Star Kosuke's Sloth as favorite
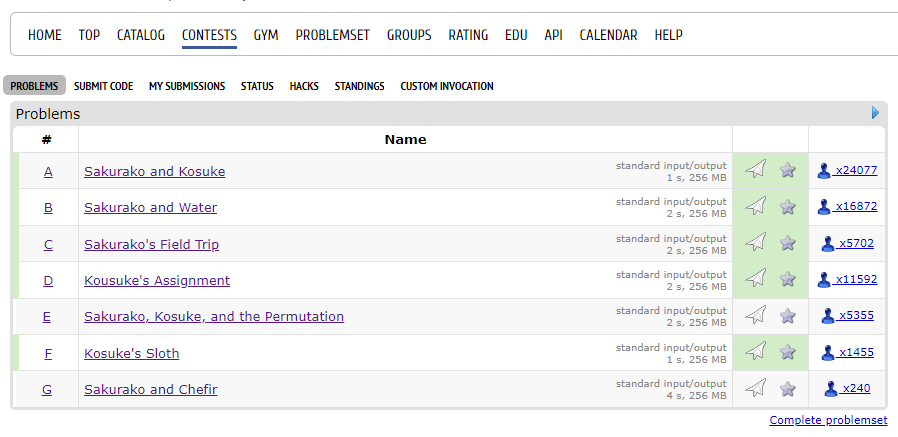The height and width of the screenshot is (437, 898). pos(788,352)
